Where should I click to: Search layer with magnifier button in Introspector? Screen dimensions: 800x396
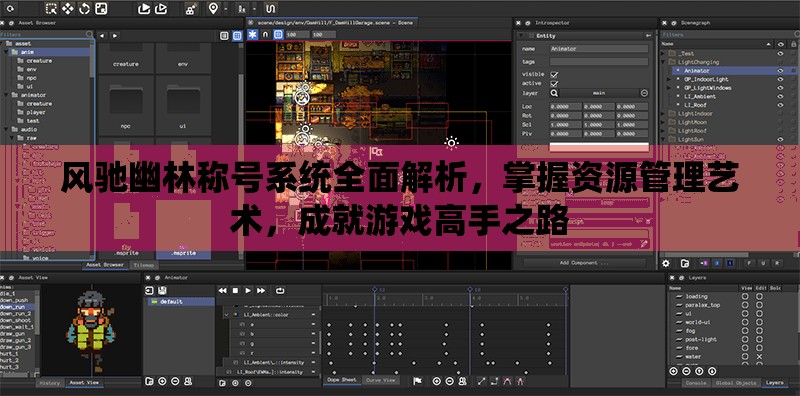pyautogui.click(x=554, y=93)
